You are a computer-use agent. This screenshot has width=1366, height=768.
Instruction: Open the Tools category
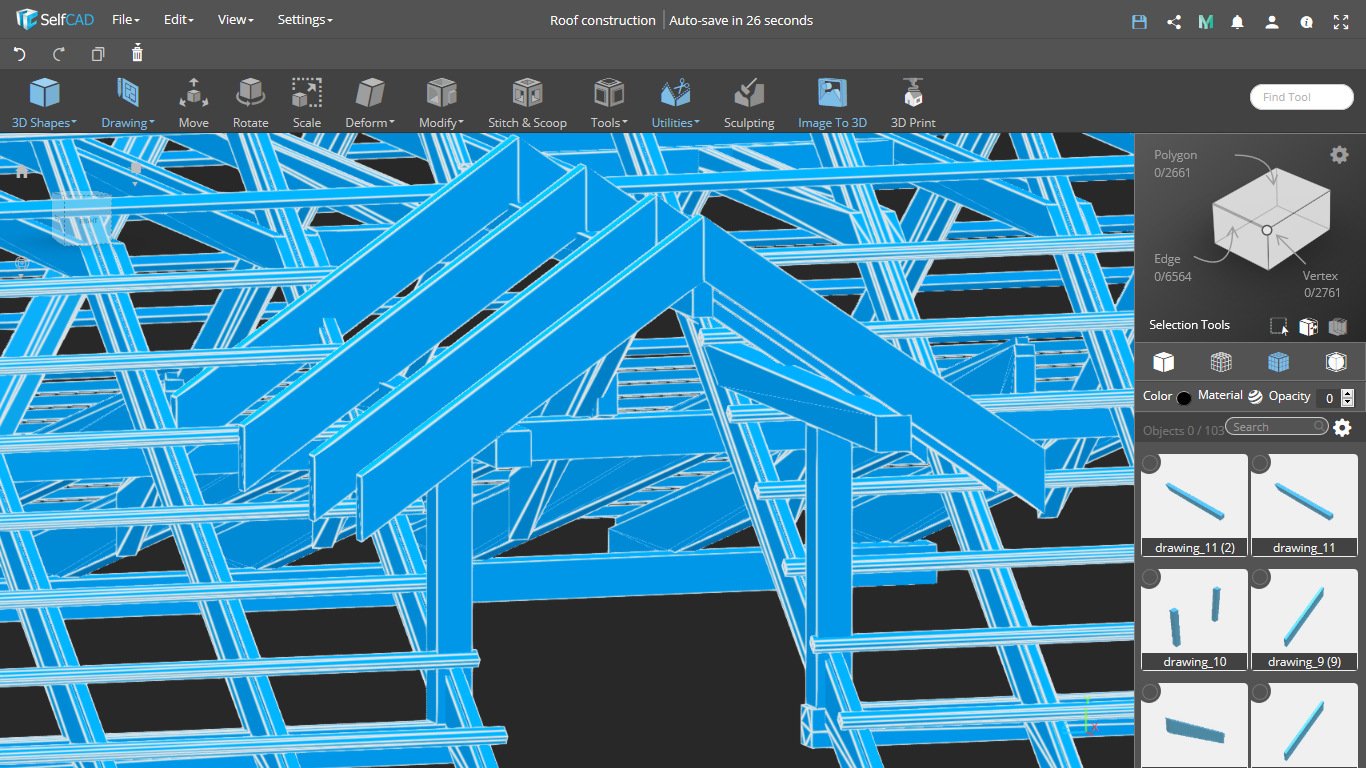pyautogui.click(x=609, y=104)
